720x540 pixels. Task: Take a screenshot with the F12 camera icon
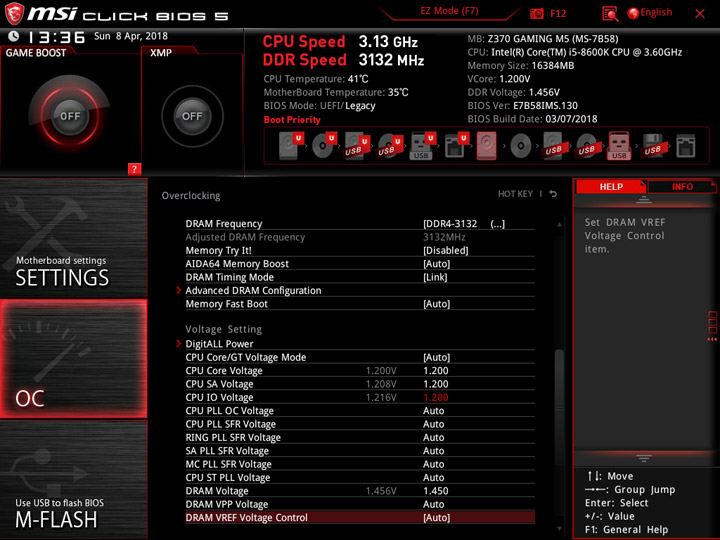point(536,13)
